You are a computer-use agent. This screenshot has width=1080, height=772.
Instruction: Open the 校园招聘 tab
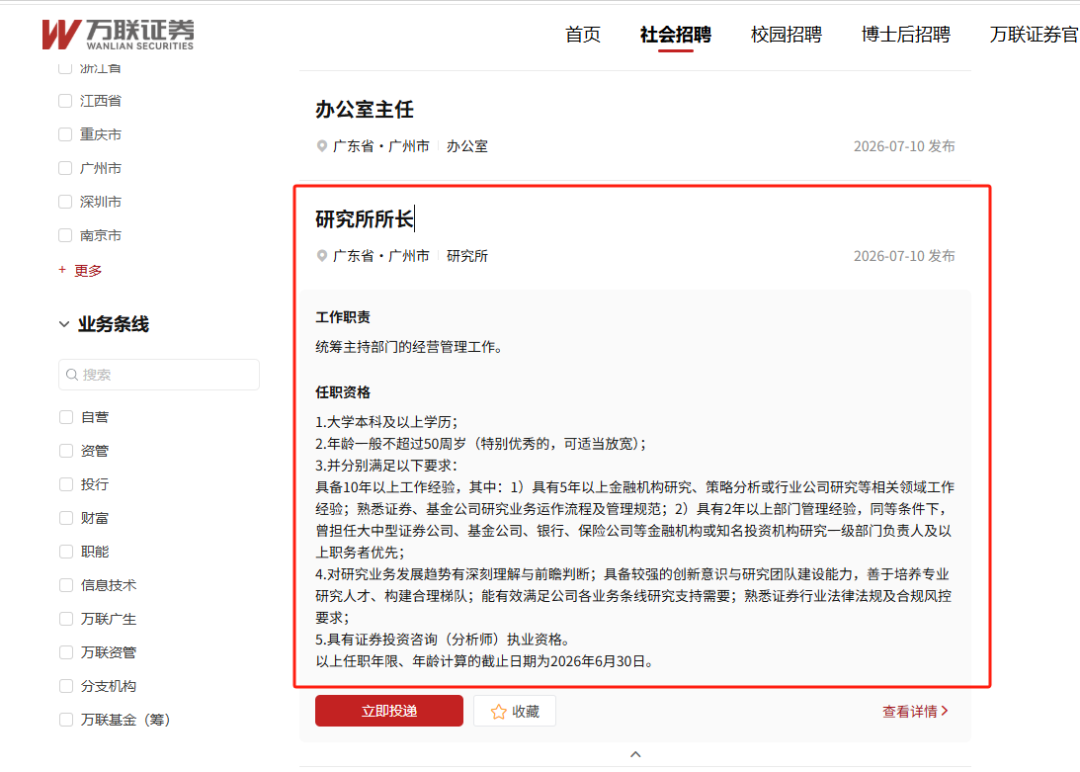[x=786, y=34]
